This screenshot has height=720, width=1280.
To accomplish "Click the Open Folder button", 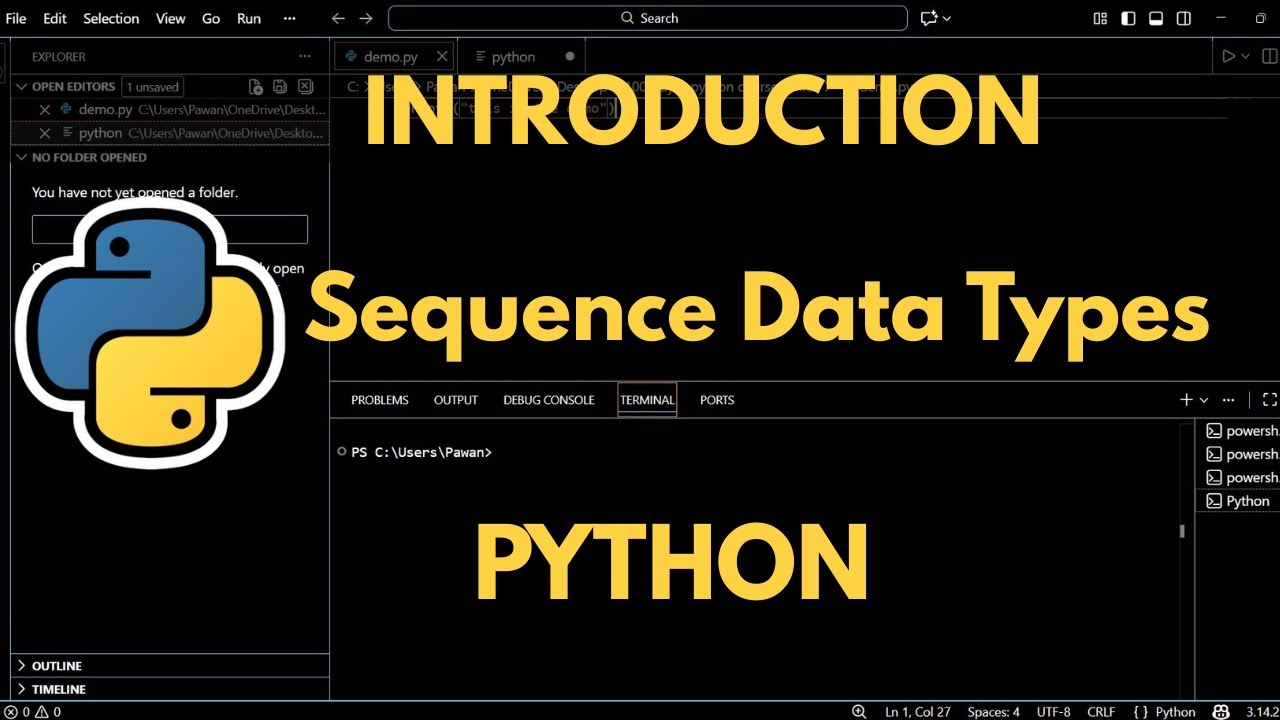I will 170,229.
